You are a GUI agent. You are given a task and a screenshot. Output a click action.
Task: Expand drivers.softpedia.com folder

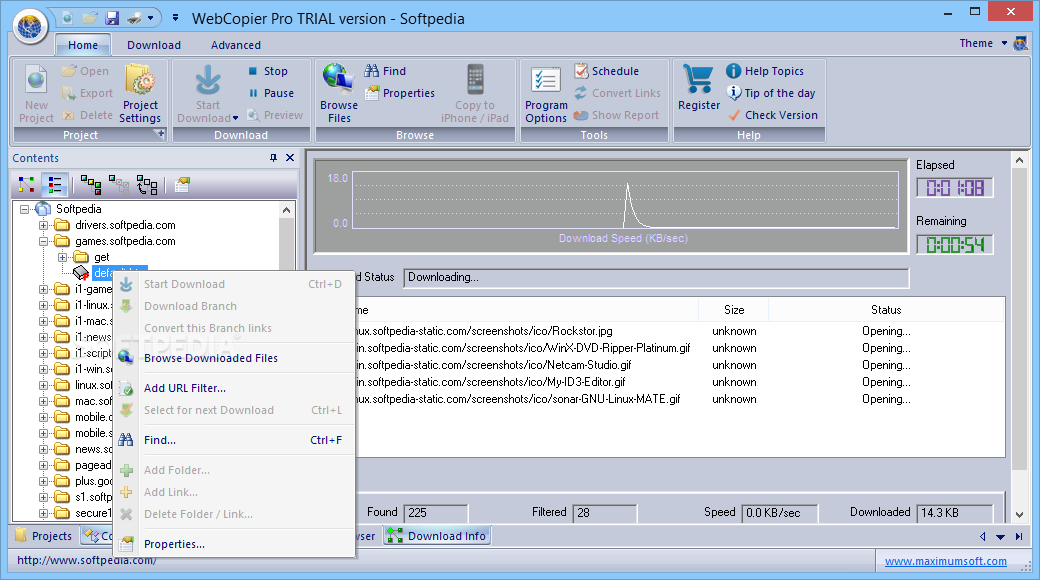click(43, 225)
